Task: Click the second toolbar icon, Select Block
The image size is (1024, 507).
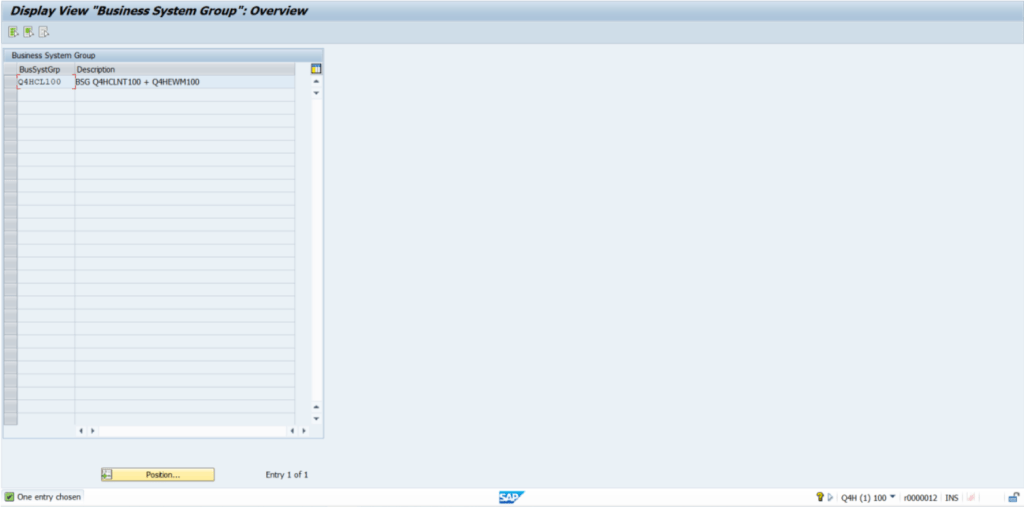Action: (28, 32)
